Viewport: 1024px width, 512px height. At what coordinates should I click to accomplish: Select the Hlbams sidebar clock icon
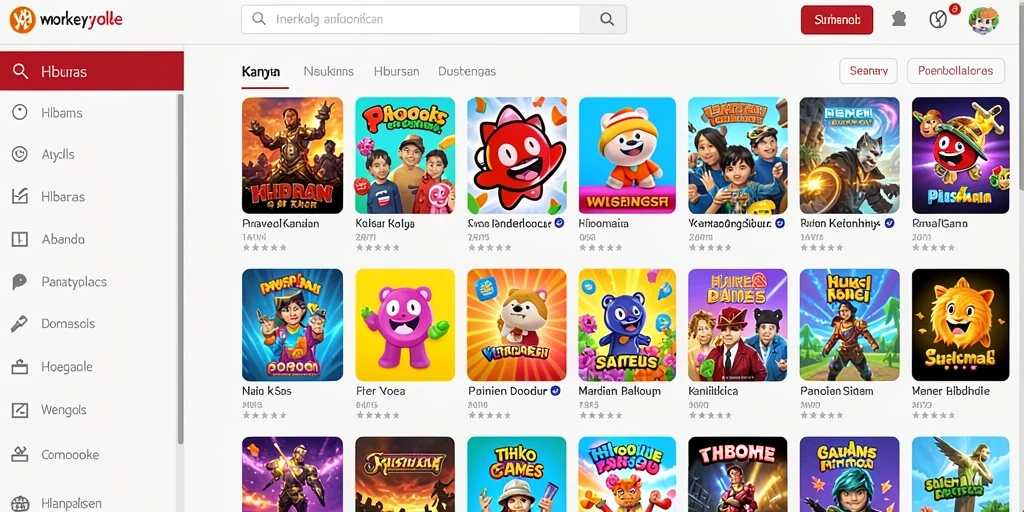click(x=20, y=112)
